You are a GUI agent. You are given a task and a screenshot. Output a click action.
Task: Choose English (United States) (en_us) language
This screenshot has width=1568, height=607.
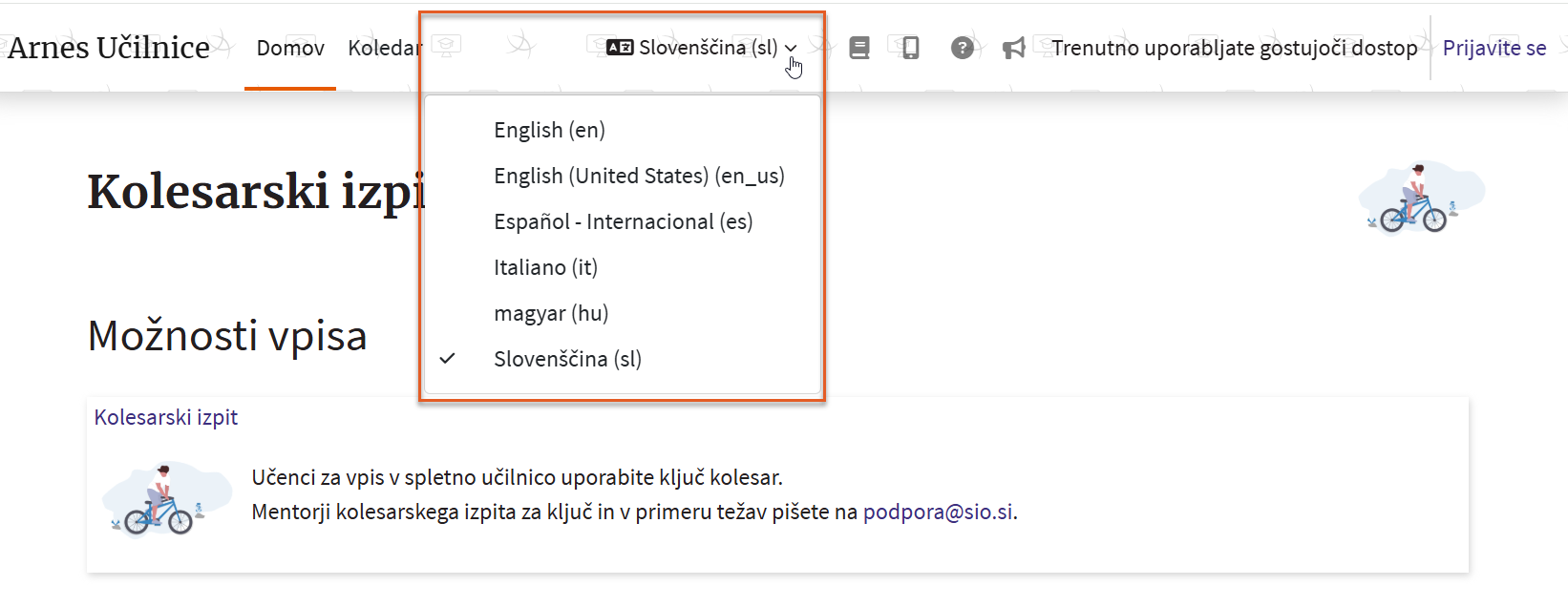[x=638, y=176]
